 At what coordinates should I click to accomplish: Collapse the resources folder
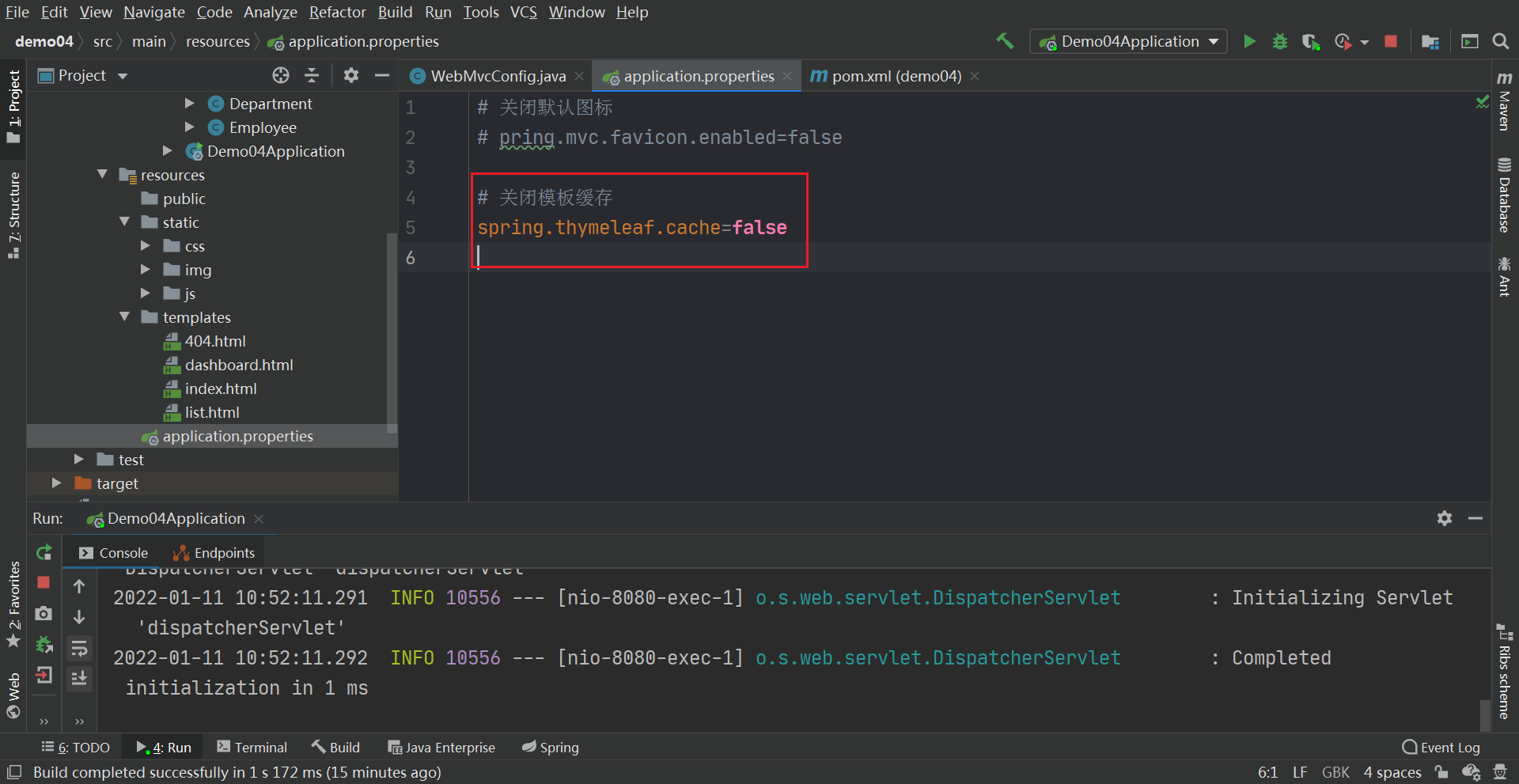[102, 174]
